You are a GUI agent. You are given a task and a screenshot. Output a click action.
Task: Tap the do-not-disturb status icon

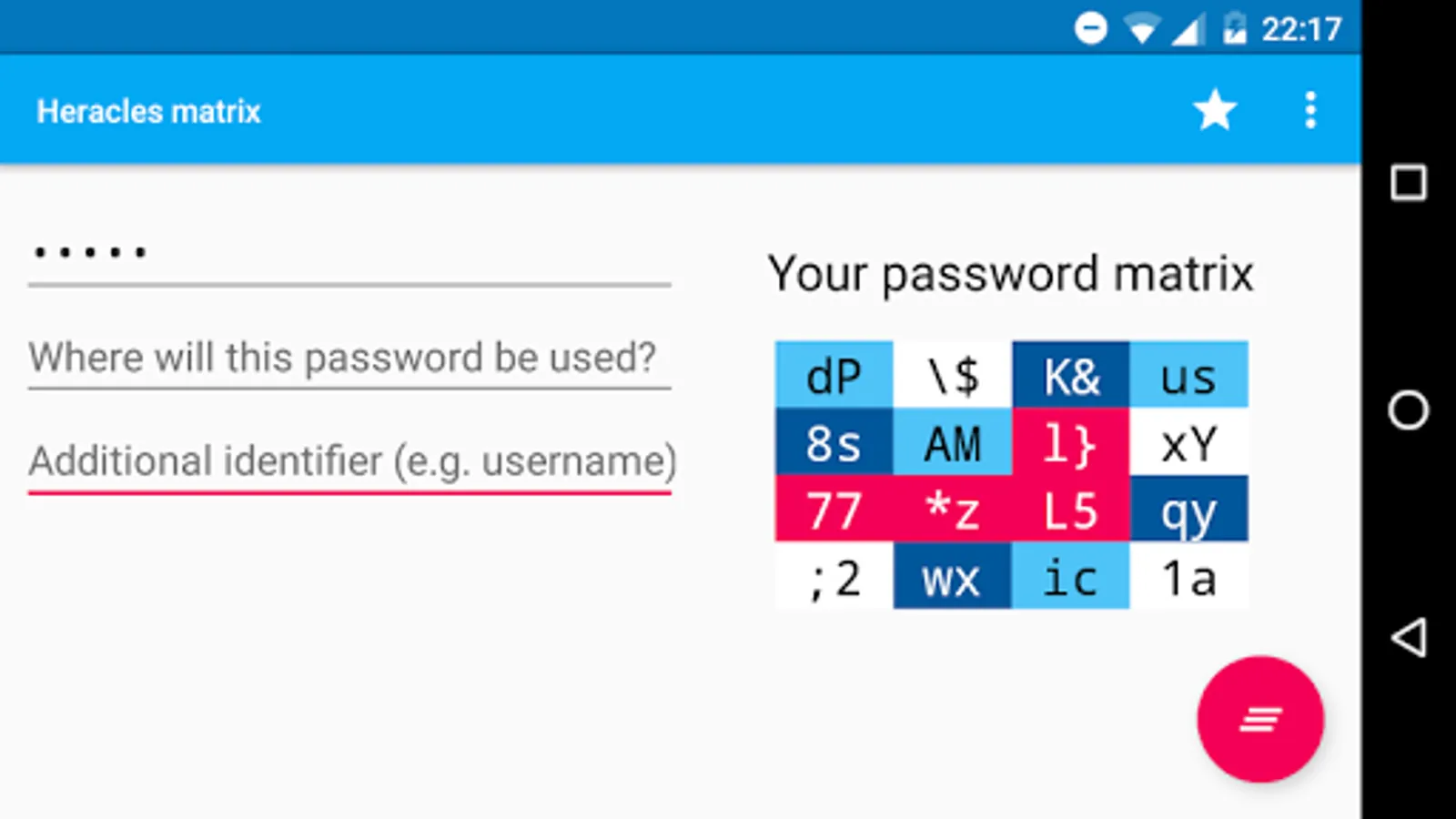[x=1090, y=28]
